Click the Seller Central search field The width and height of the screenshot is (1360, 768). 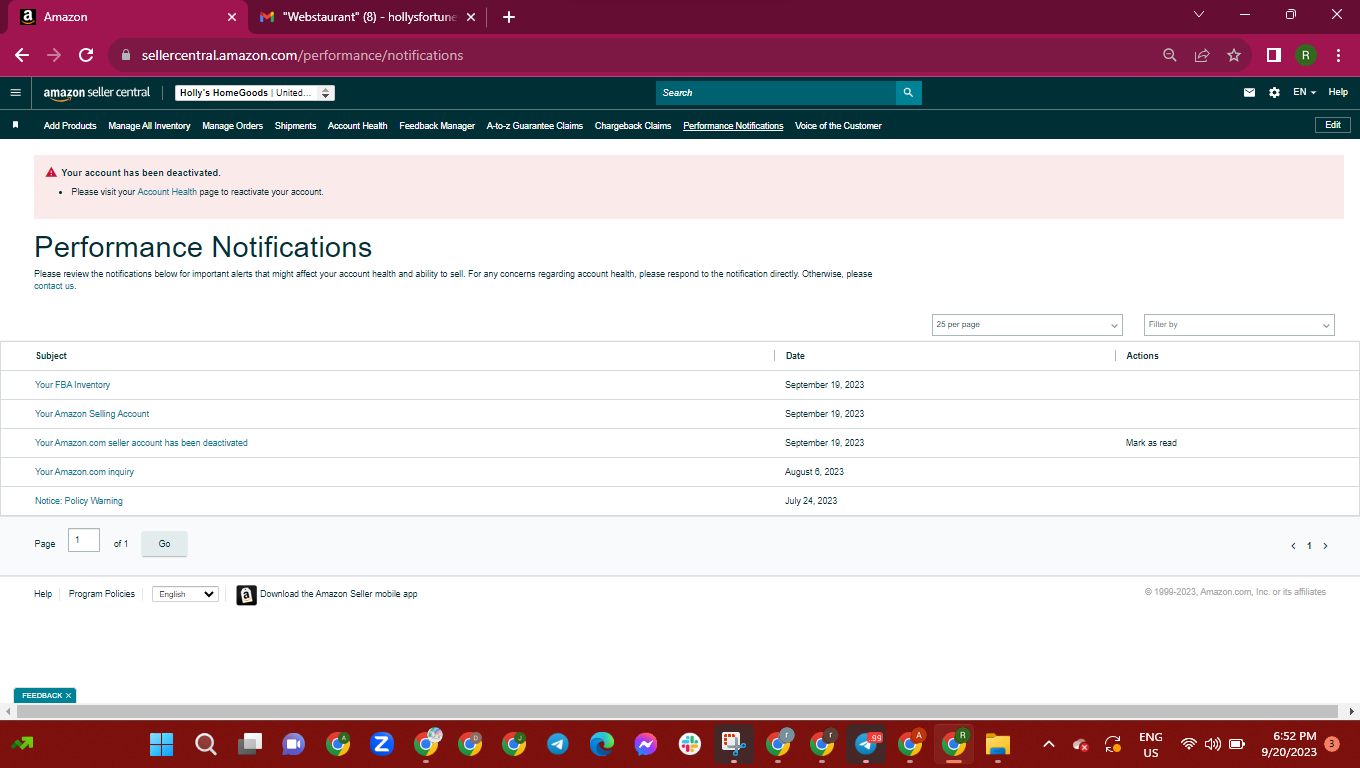click(x=776, y=93)
